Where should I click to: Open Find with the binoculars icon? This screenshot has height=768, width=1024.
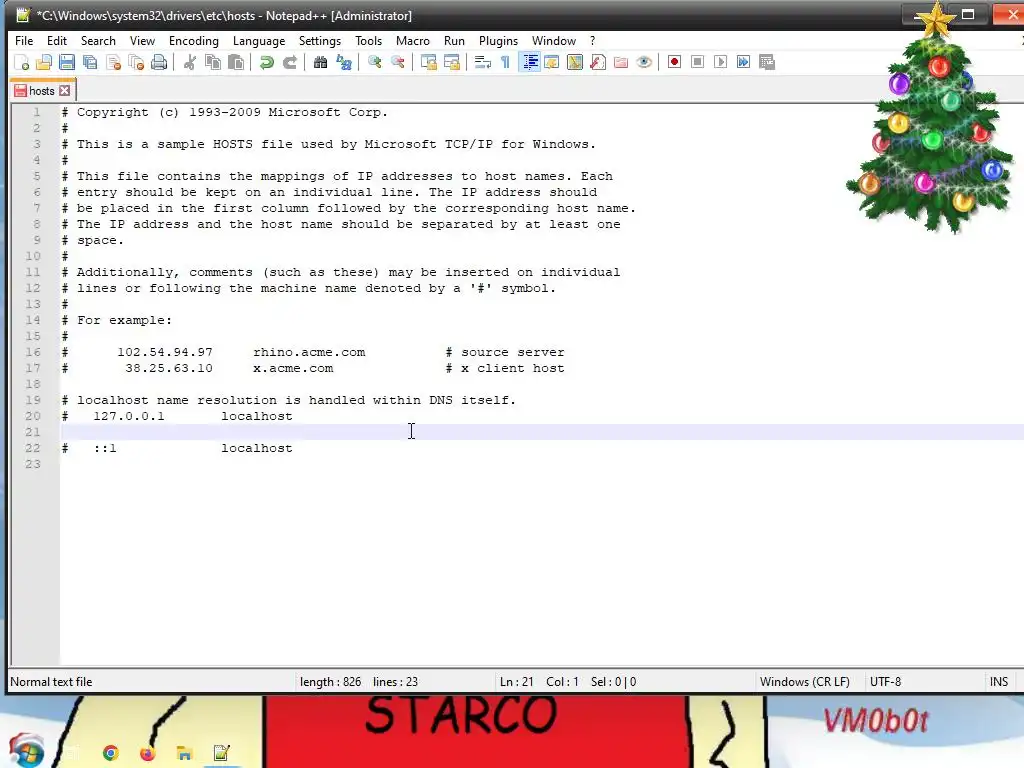pyautogui.click(x=320, y=62)
